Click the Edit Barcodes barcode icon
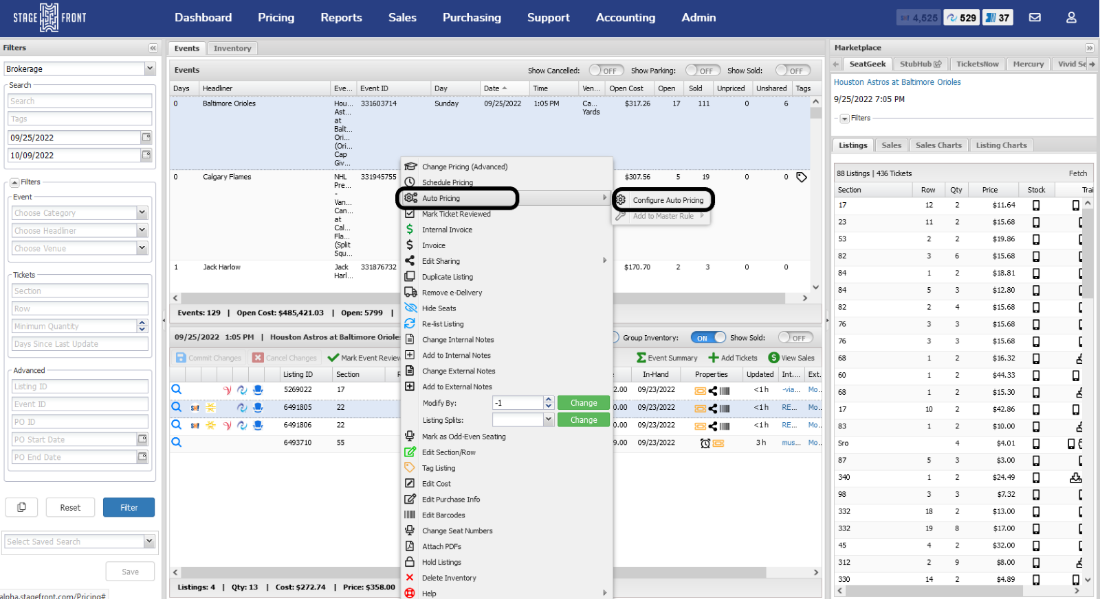The image size is (1100, 599). click(410, 515)
